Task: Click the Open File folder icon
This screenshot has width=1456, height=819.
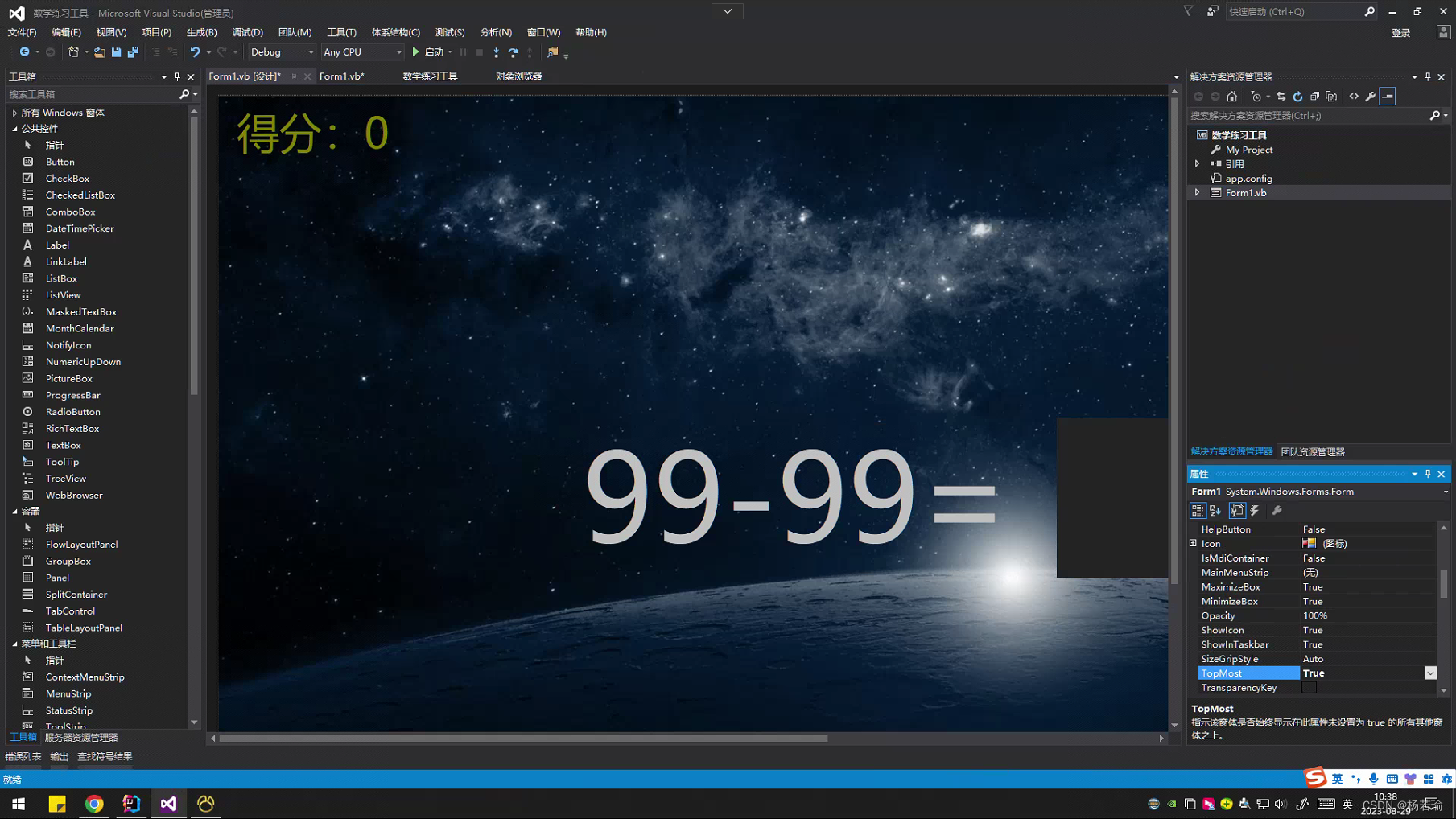Action: 99,52
